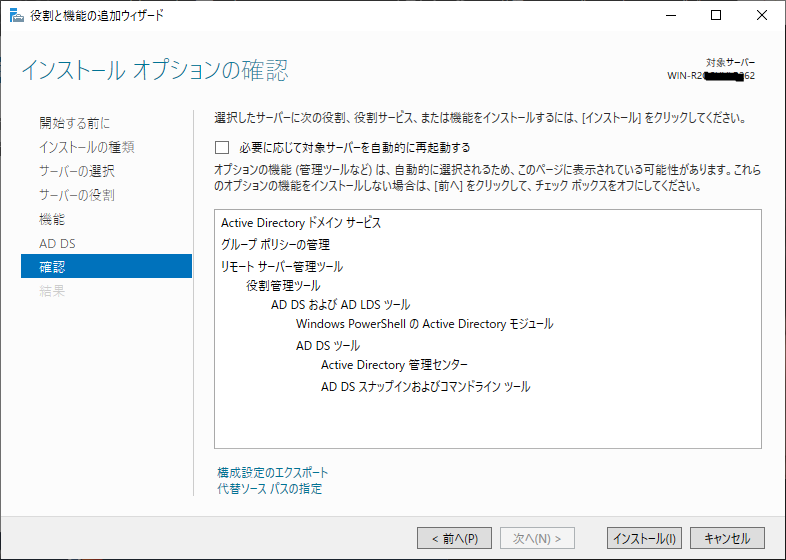Viewport: 786px width, 560px height.
Task: Maximize the wizard window
Action: [716, 16]
